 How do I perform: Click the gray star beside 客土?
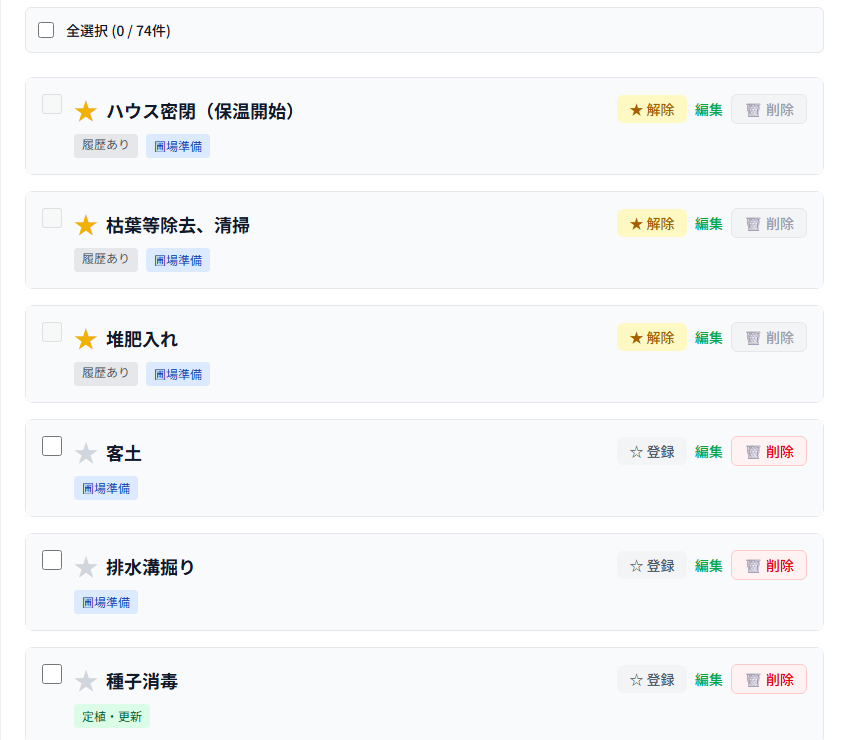coord(86,454)
